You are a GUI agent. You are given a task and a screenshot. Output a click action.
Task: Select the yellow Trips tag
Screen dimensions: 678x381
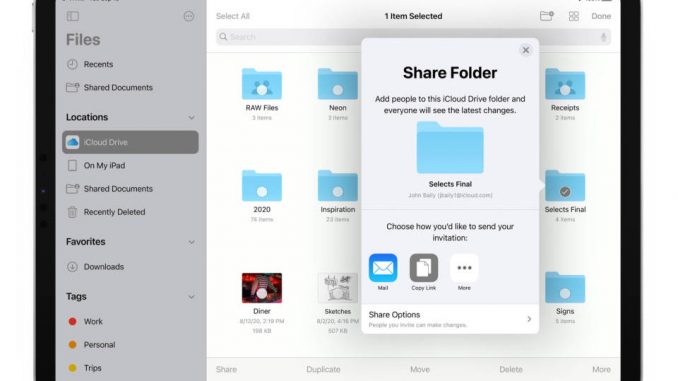point(85,368)
